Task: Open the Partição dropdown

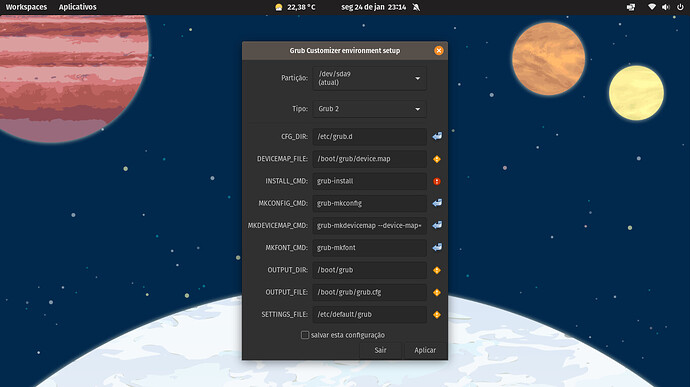Action: pyautogui.click(x=369, y=78)
